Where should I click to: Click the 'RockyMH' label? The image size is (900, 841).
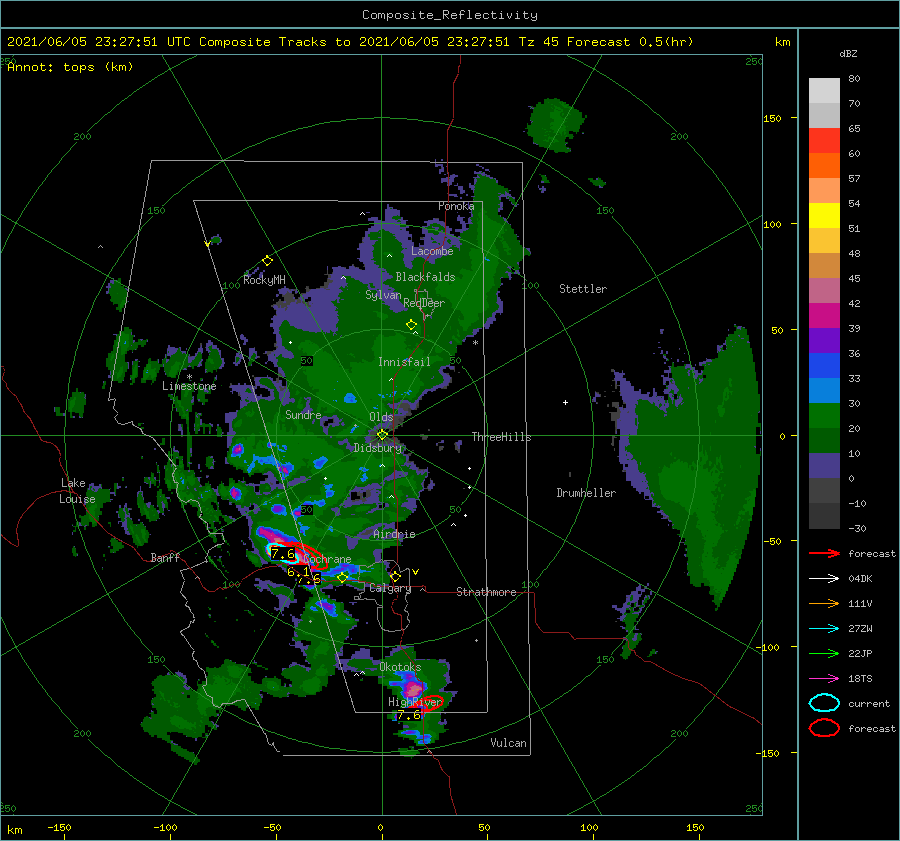click(x=264, y=280)
